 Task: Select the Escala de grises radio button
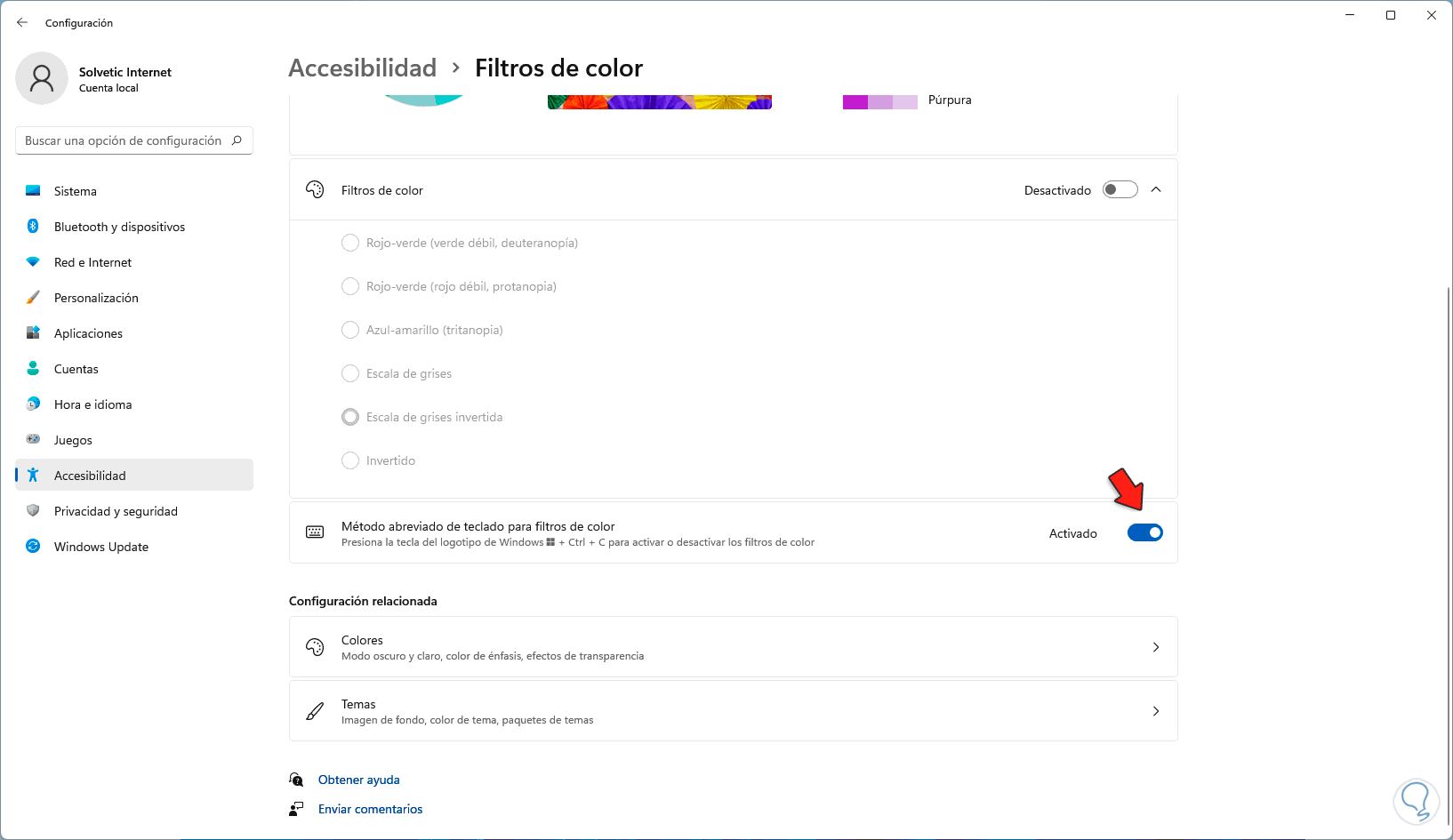point(350,373)
